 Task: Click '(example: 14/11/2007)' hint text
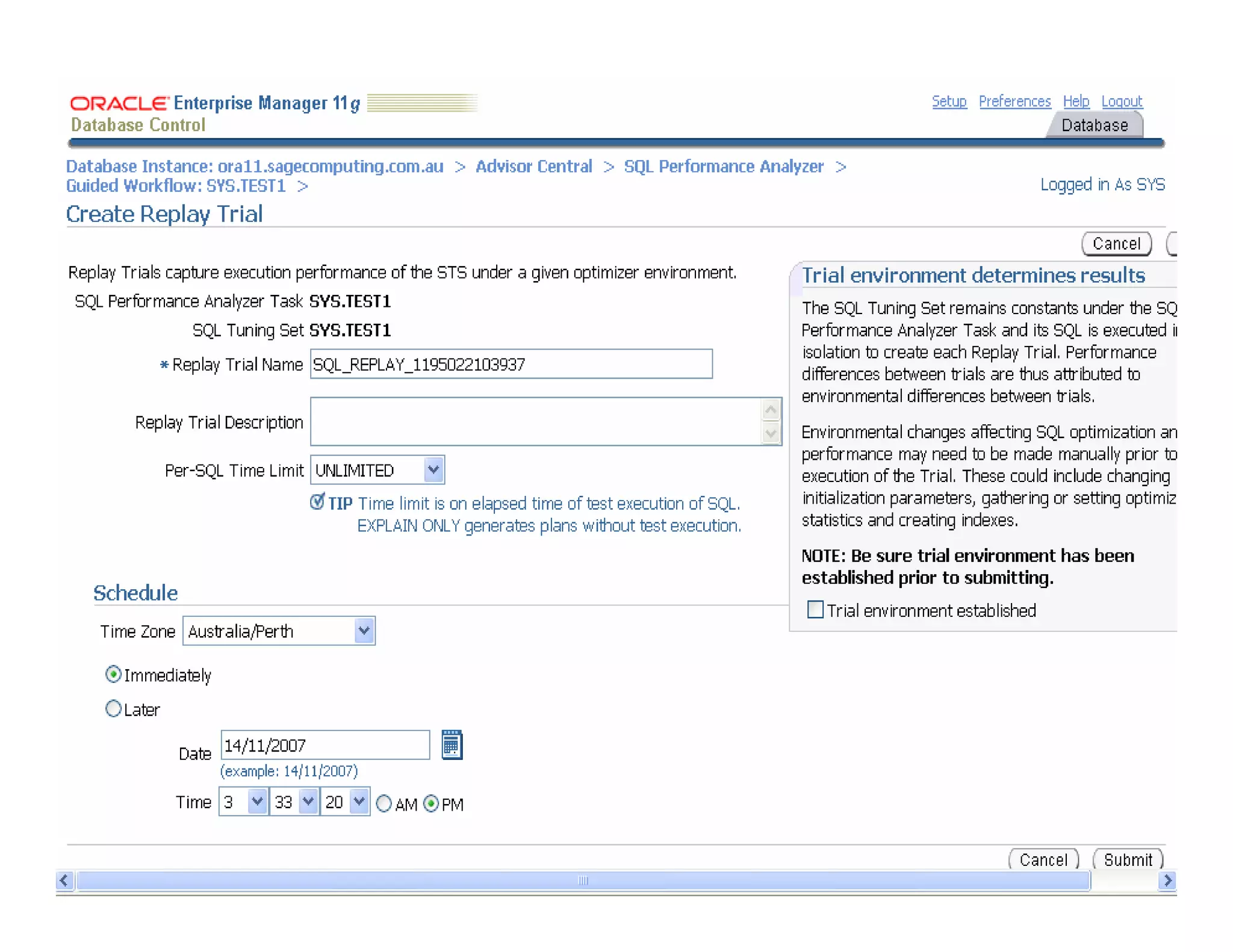tap(289, 770)
